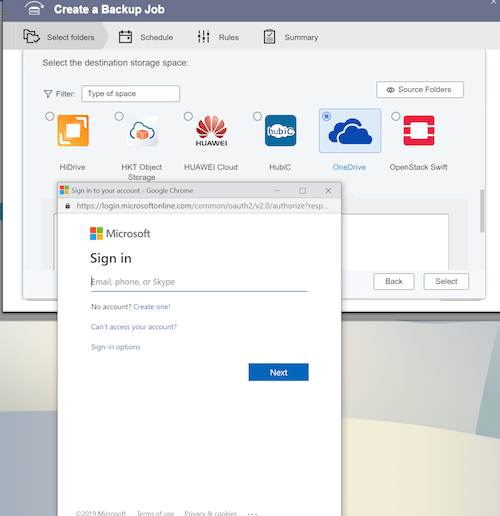Click the OneDrive cloud icon
Screen dimensions: 500x516
[350, 131]
